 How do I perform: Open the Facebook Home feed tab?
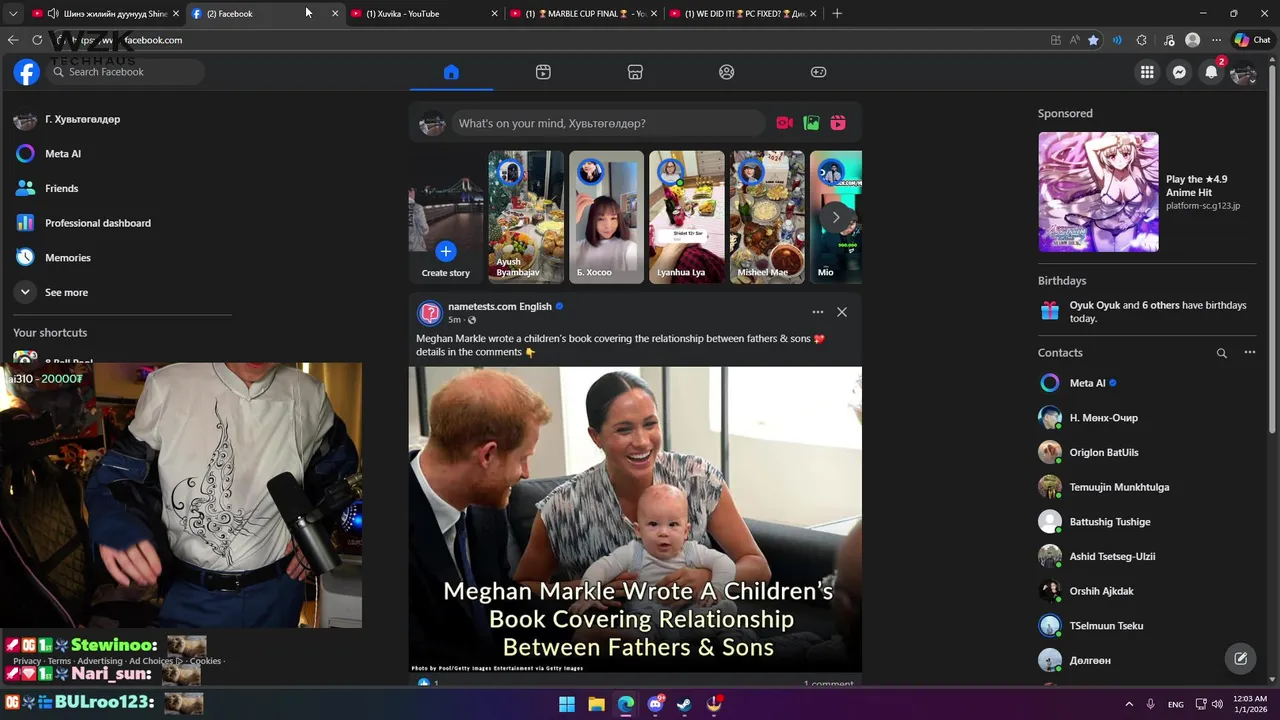(x=451, y=72)
